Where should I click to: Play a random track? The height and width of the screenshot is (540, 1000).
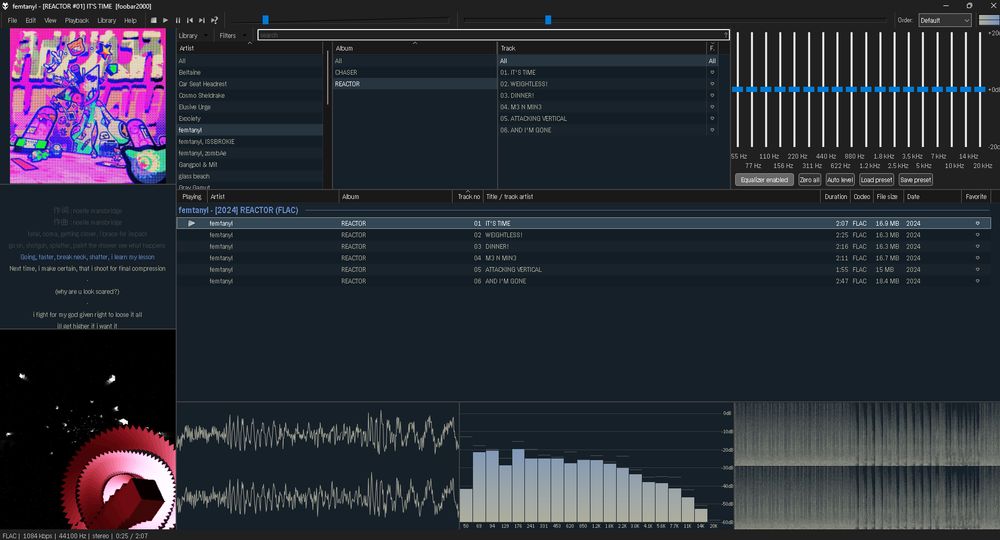pos(214,20)
